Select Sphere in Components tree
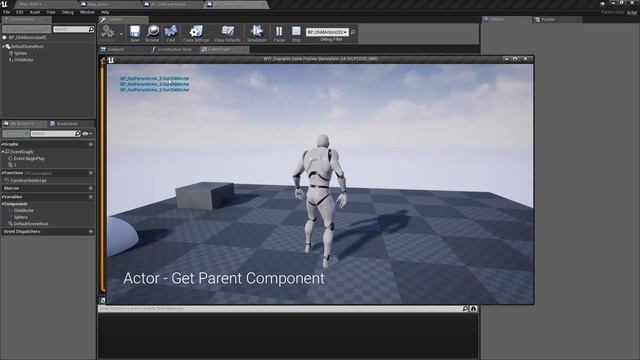Image resolution: width=640 pixels, height=360 pixels. 20,53
